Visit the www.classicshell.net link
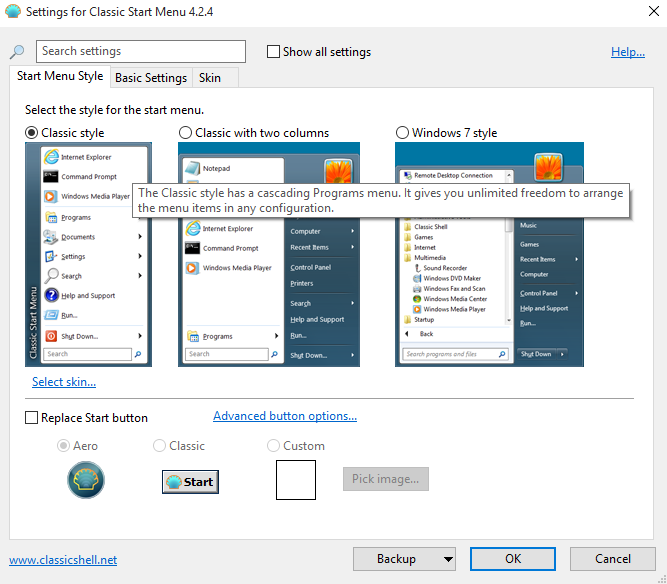667x584 pixels. pos(63,560)
